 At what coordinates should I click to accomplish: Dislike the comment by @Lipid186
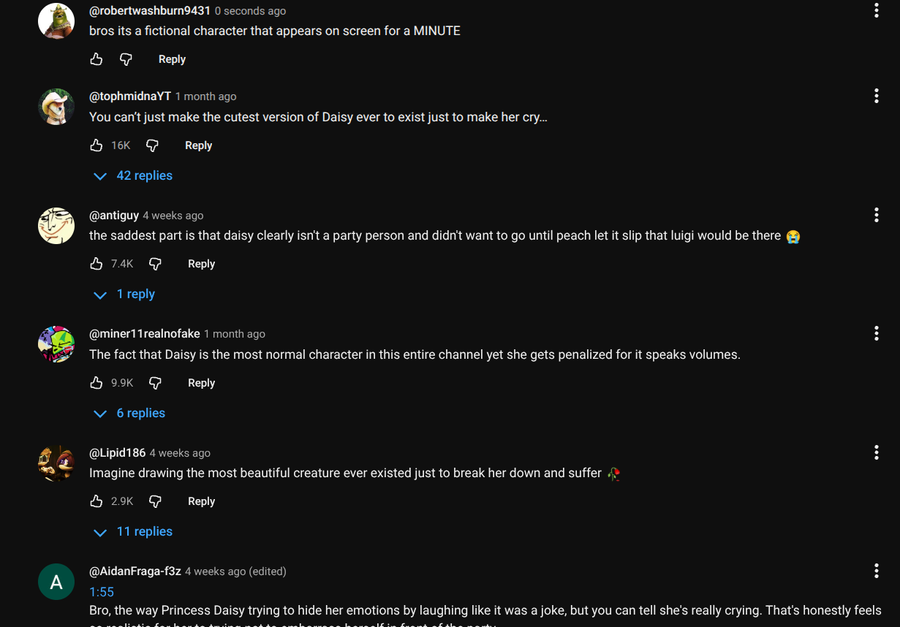pyautogui.click(x=155, y=501)
